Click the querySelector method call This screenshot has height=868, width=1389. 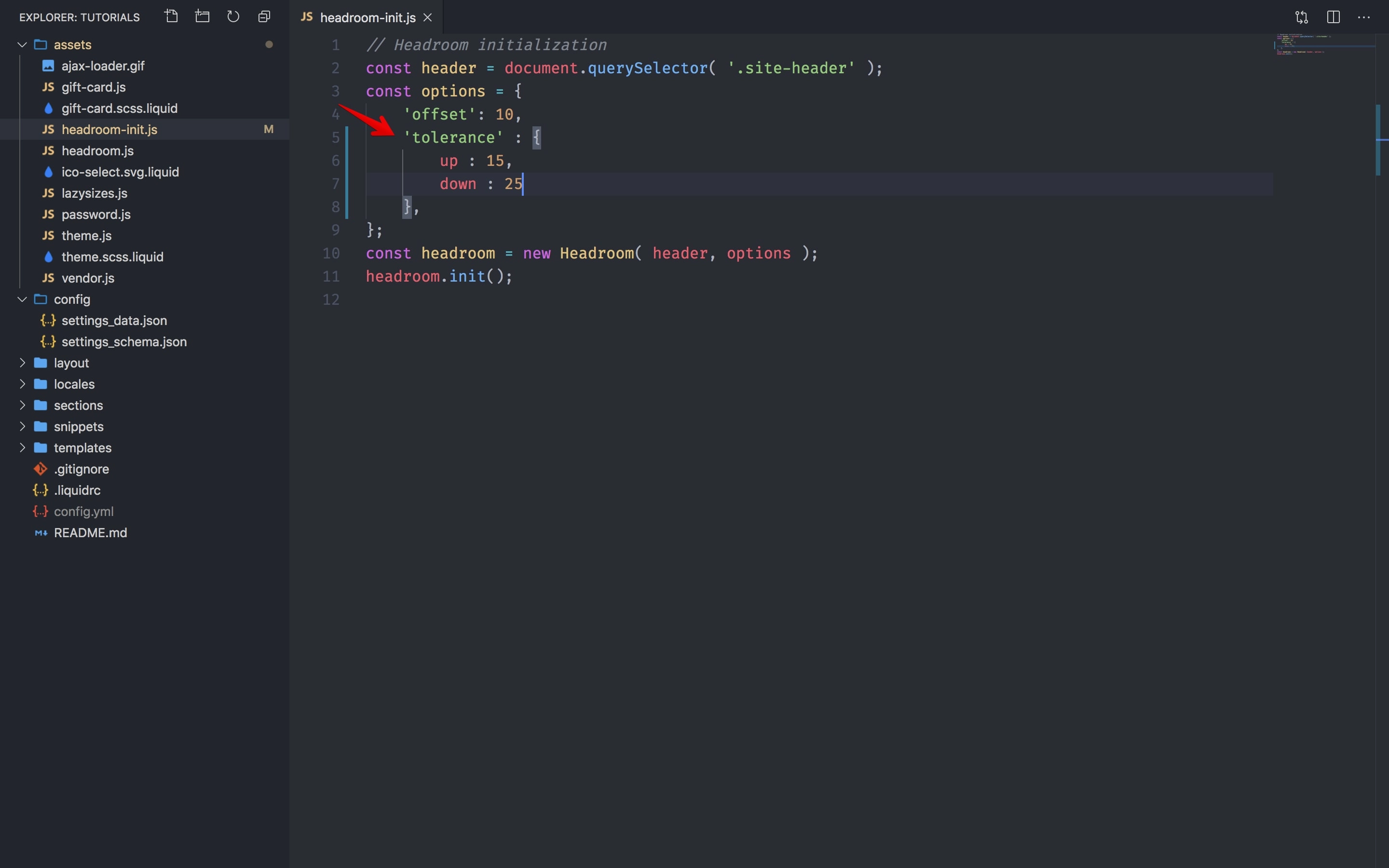[x=647, y=68]
